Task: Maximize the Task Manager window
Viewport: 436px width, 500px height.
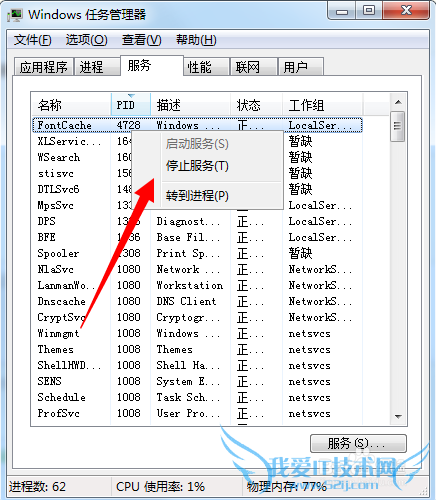Action: [x=369, y=11]
